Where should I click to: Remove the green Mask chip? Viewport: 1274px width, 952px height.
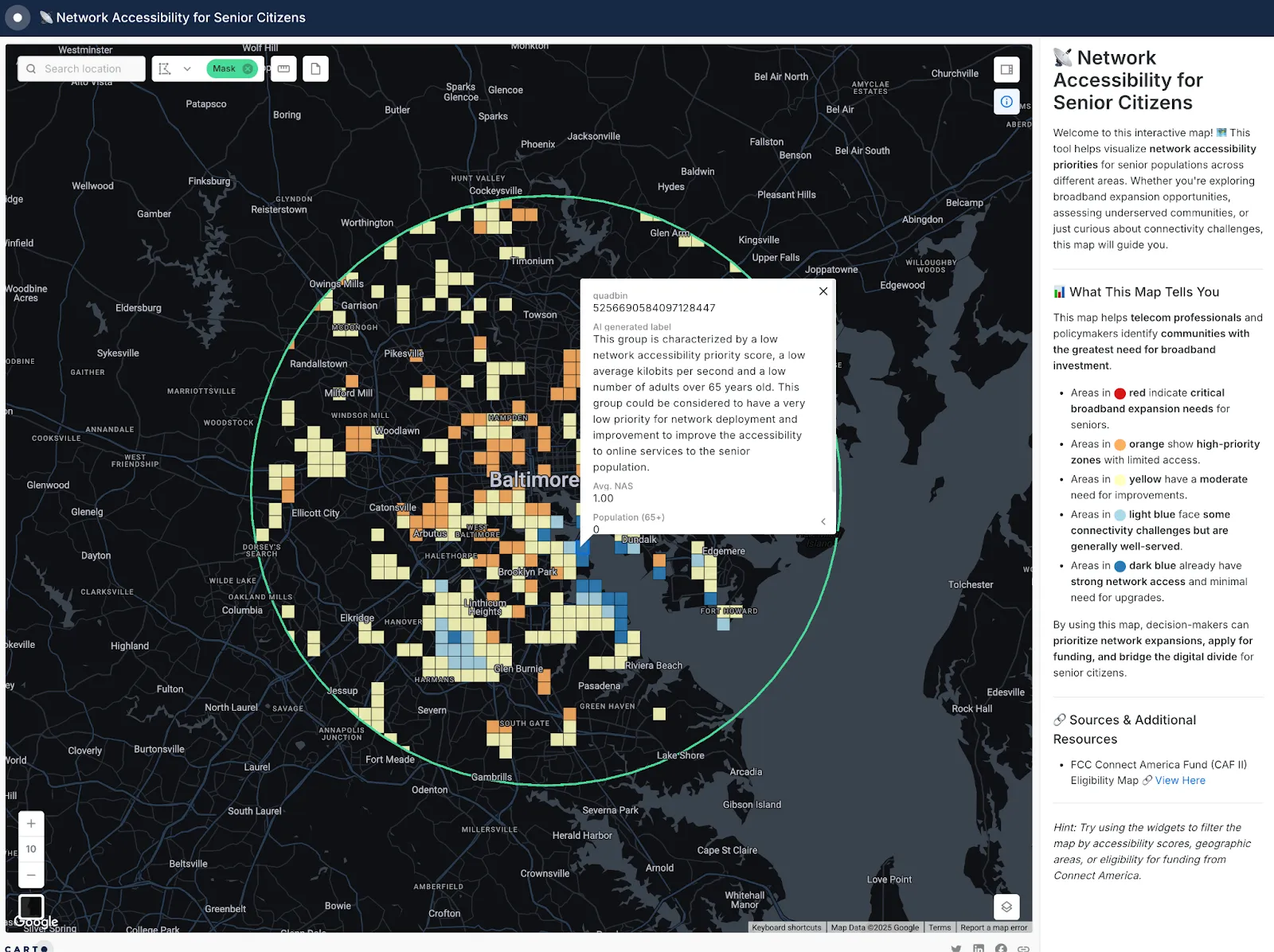pyautogui.click(x=248, y=69)
